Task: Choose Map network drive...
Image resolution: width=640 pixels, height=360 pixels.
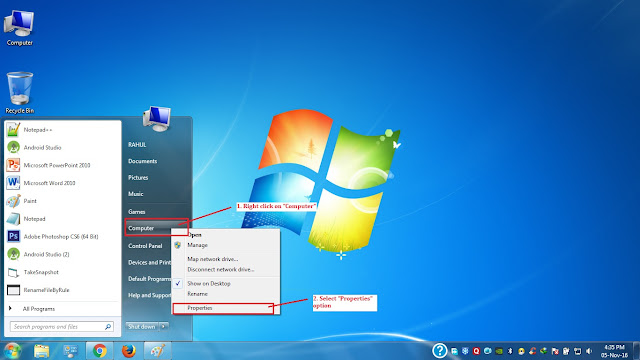Action: 225,259
